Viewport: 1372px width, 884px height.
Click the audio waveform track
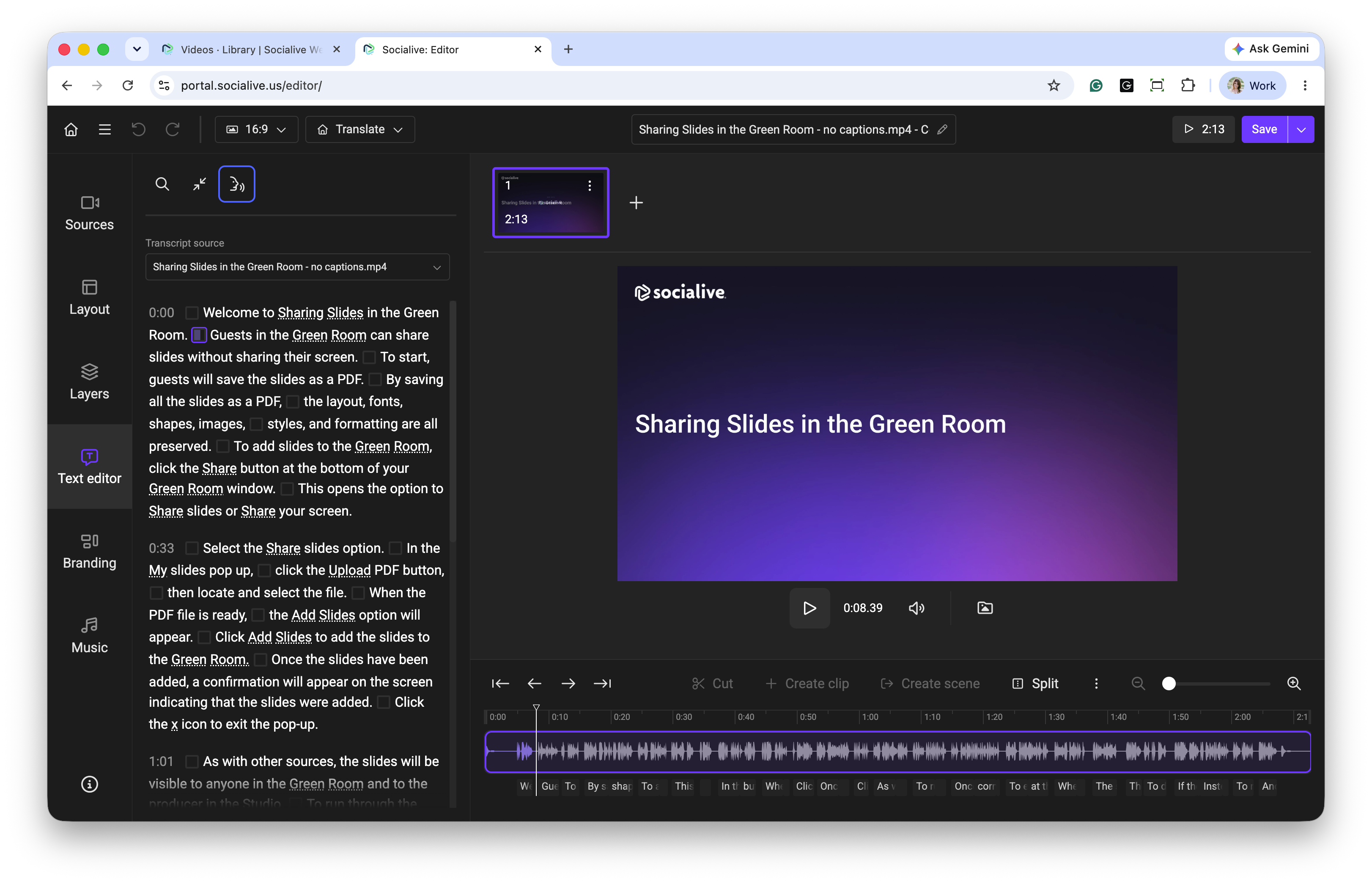[897, 752]
